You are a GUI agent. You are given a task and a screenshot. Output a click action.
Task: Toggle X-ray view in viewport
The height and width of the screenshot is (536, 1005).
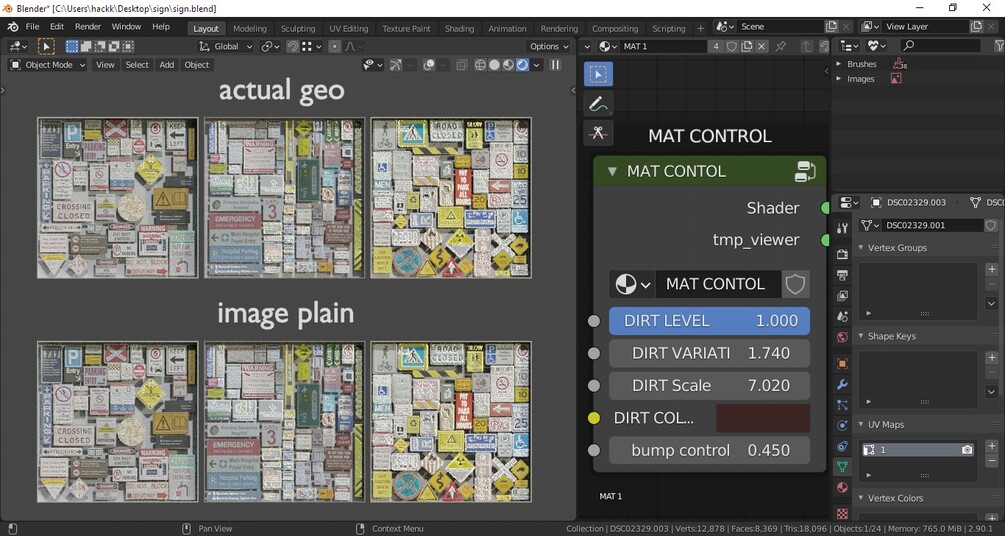(461, 65)
